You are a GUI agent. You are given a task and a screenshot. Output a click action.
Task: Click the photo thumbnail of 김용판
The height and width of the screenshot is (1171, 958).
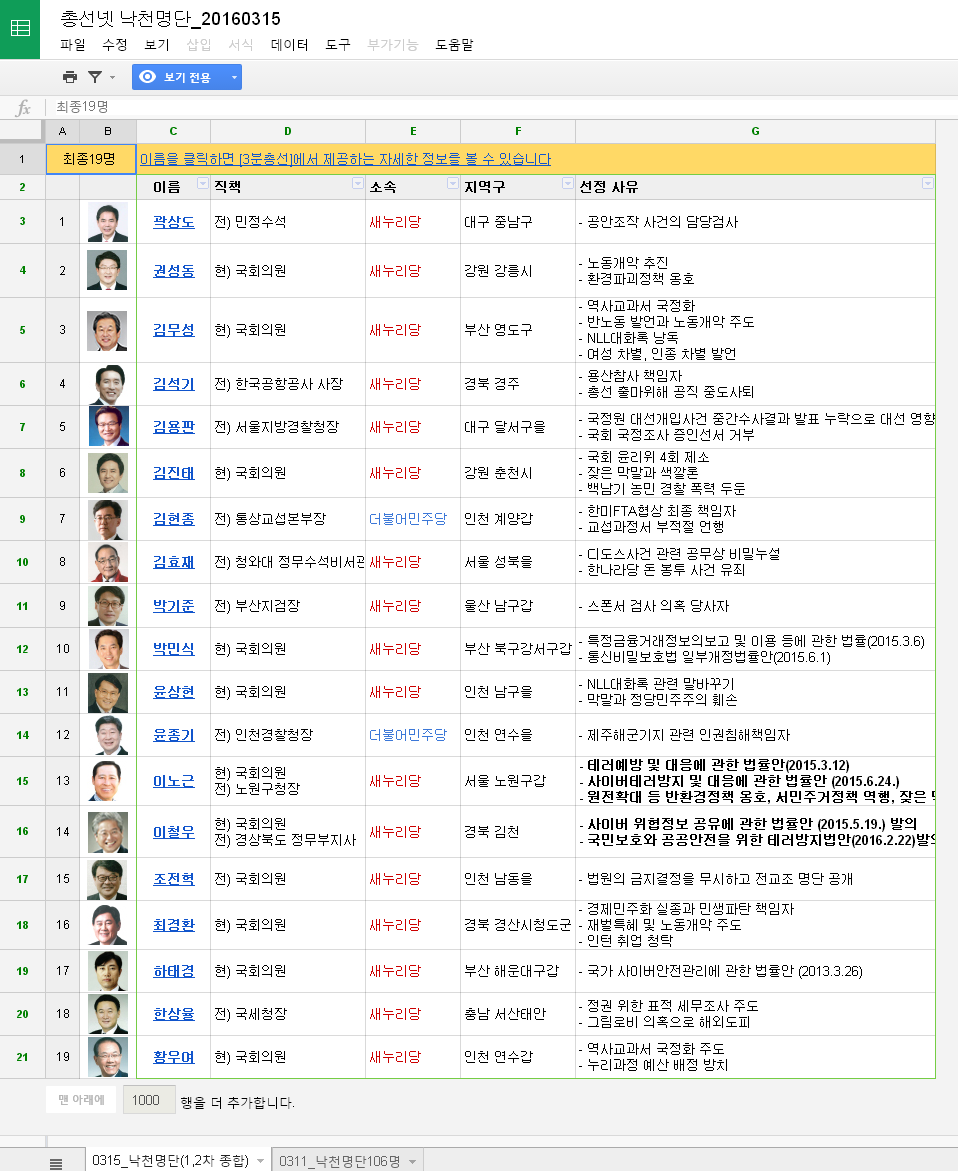108,426
